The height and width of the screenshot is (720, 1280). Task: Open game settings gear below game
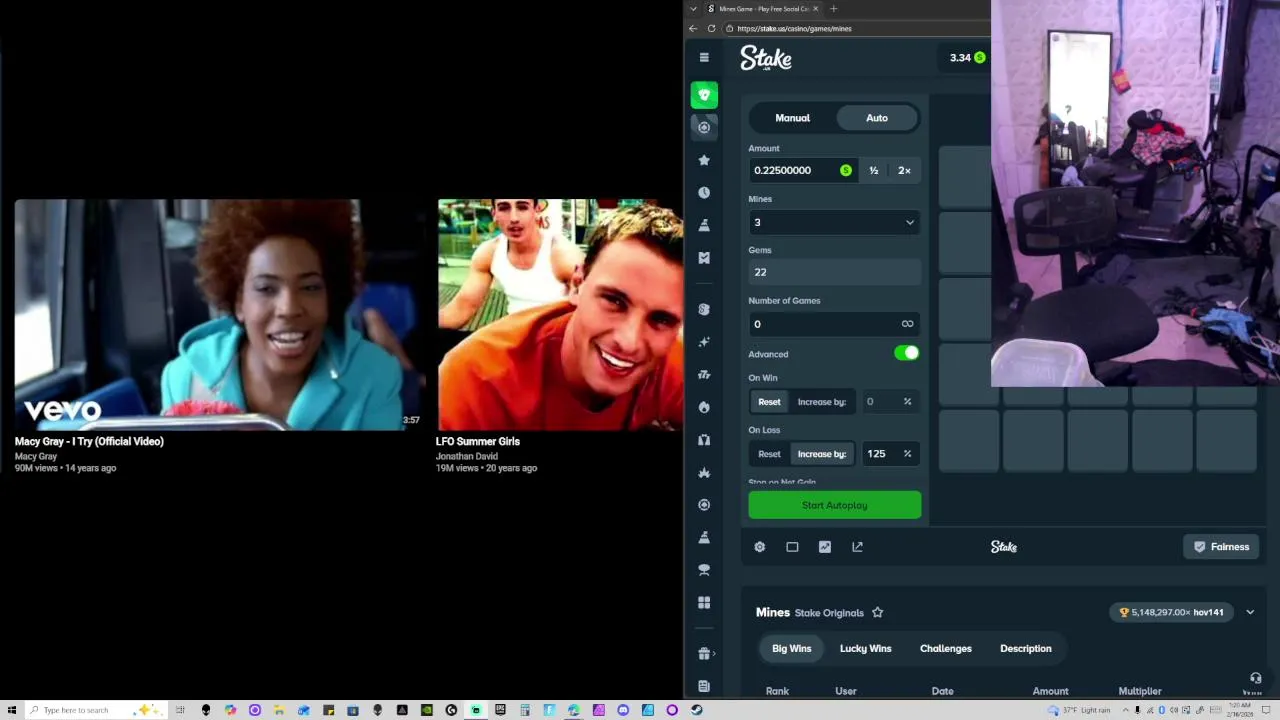point(760,547)
